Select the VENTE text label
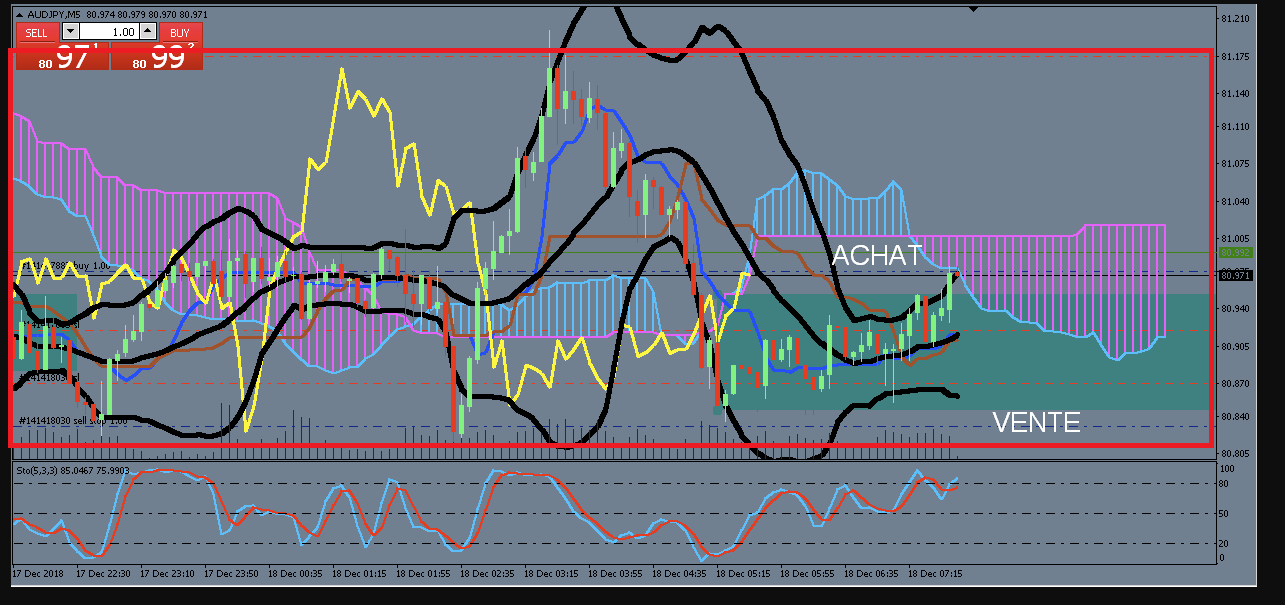The image size is (1285, 605). click(x=1036, y=423)
